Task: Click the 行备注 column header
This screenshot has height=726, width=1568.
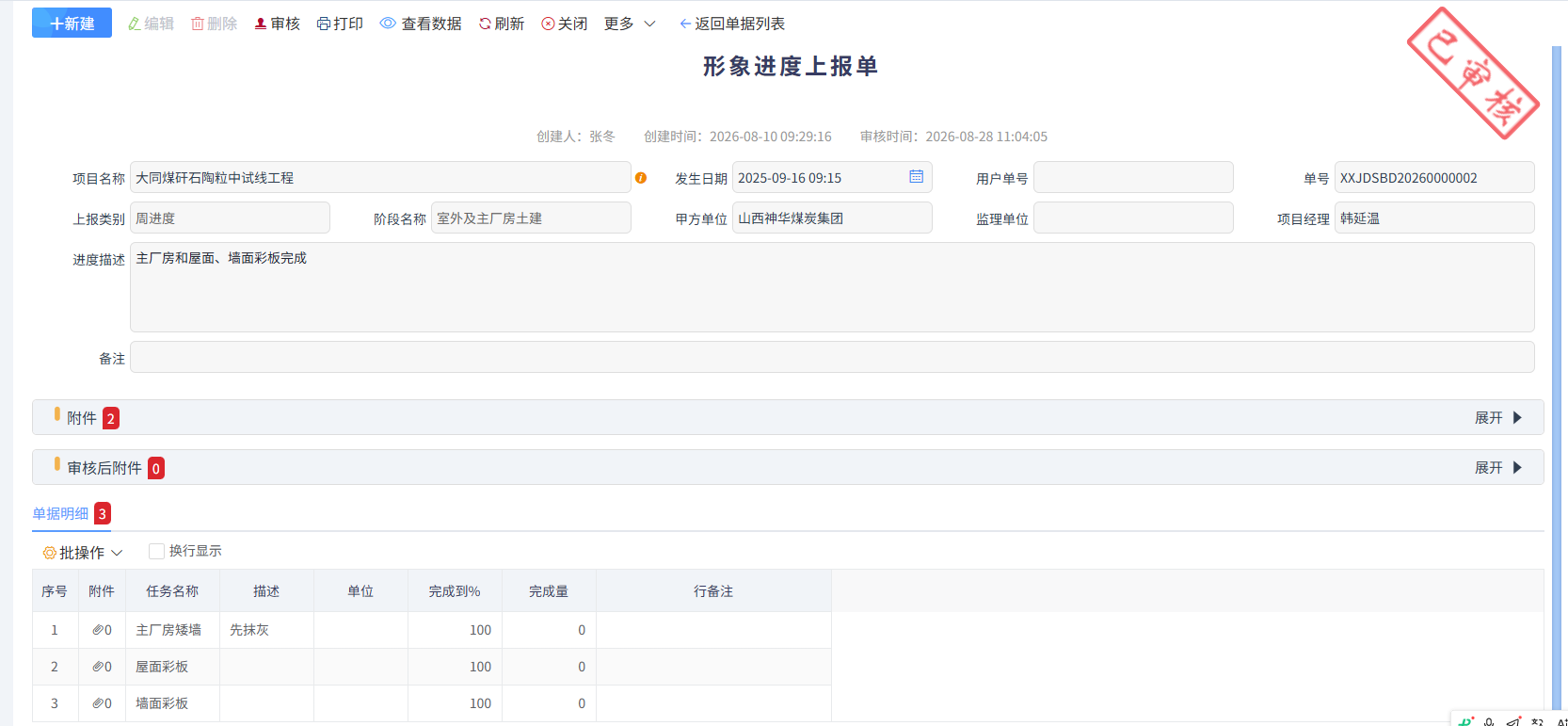Action: click(x=713, y=590)
